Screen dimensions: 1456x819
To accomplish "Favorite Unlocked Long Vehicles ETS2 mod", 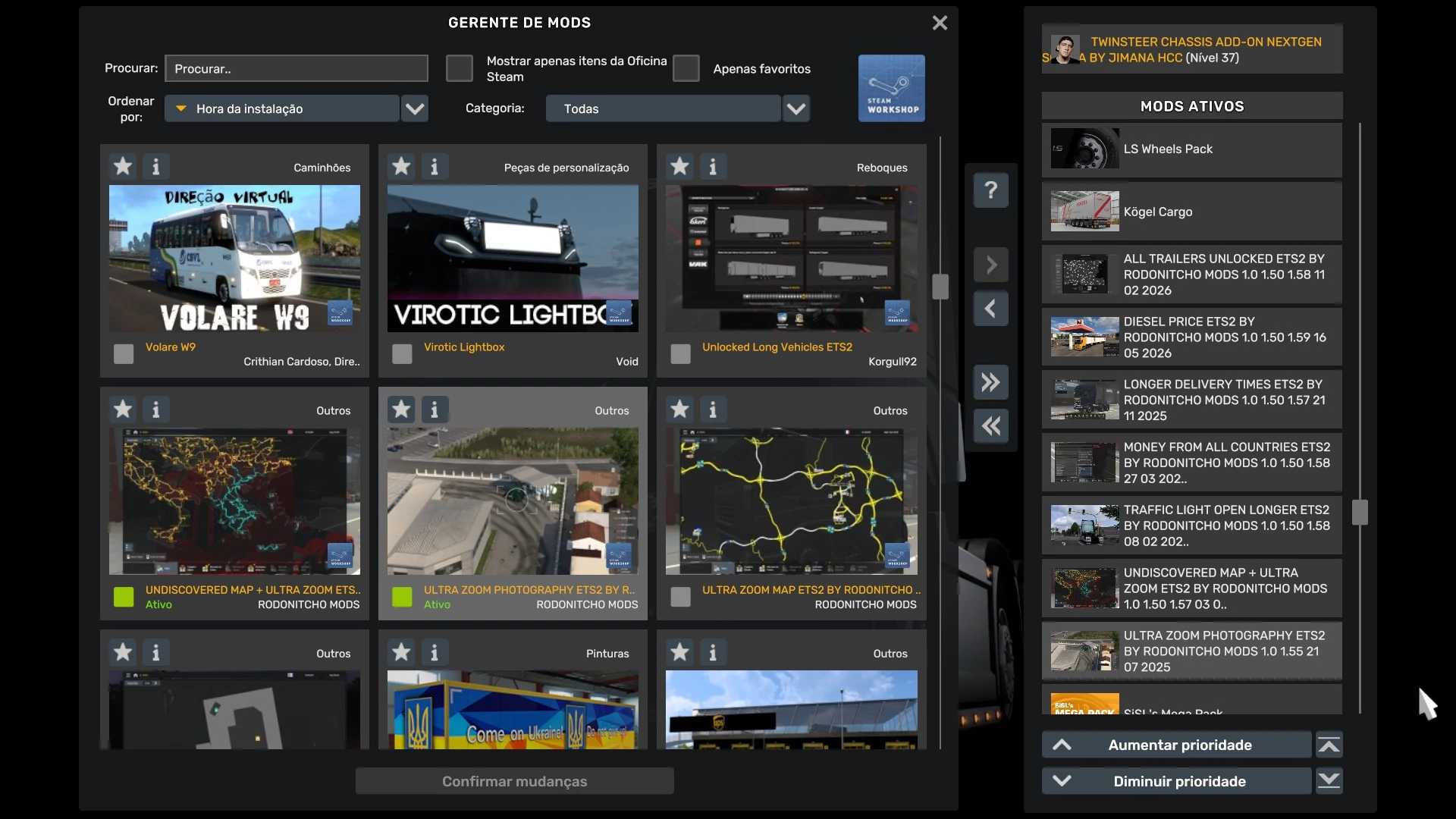I will click(679, 166).
